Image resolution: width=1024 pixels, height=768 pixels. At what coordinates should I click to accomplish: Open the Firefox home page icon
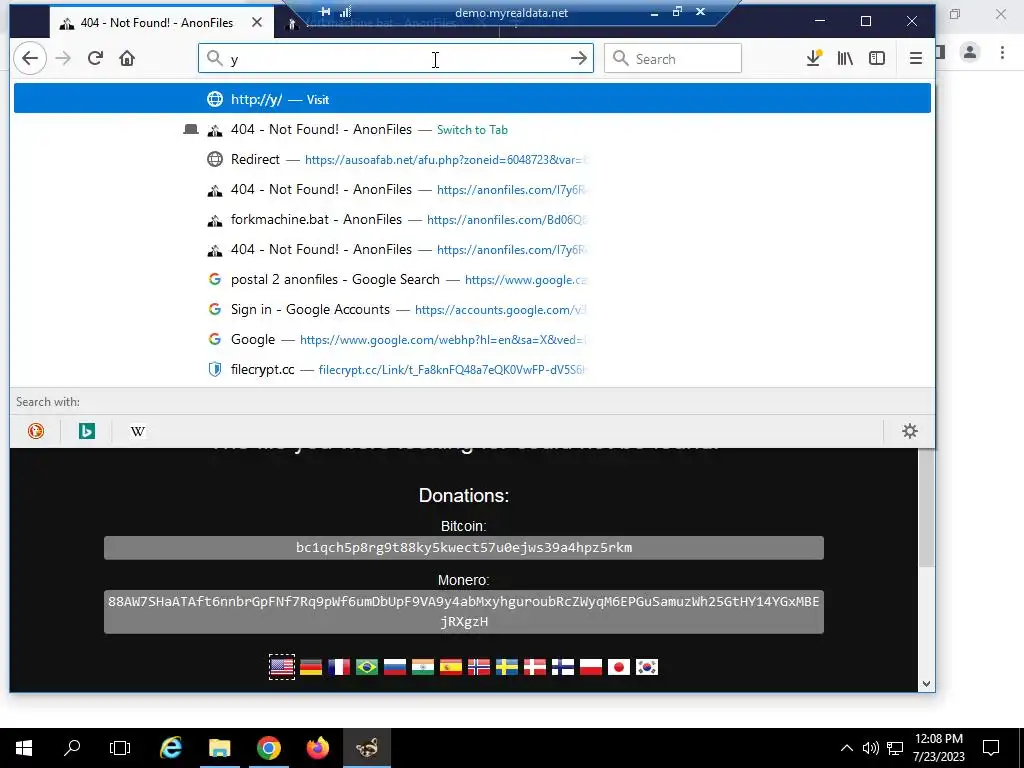click(127, 59)
